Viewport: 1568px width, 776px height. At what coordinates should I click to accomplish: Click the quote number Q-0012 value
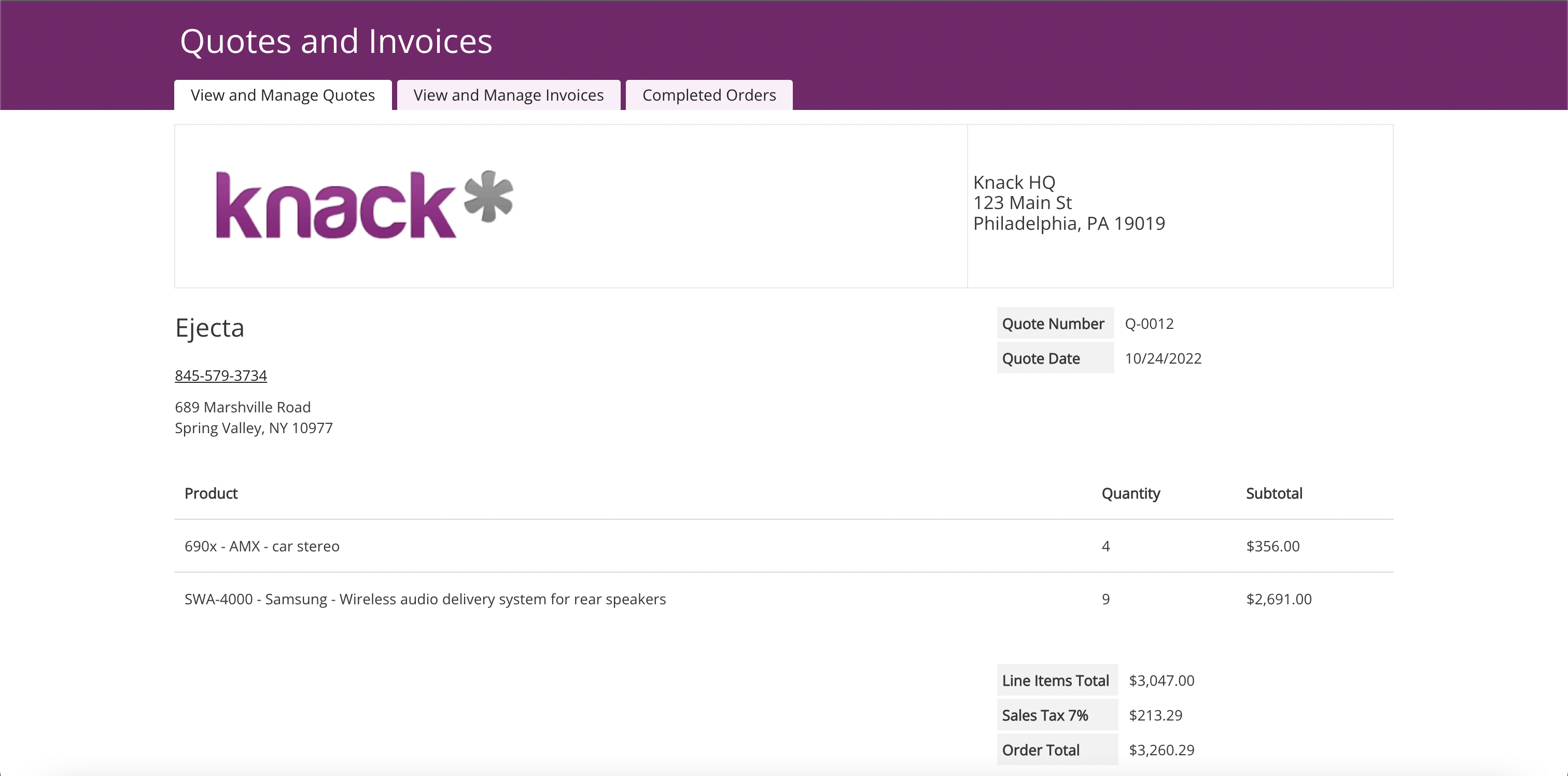pos(1149,324)
